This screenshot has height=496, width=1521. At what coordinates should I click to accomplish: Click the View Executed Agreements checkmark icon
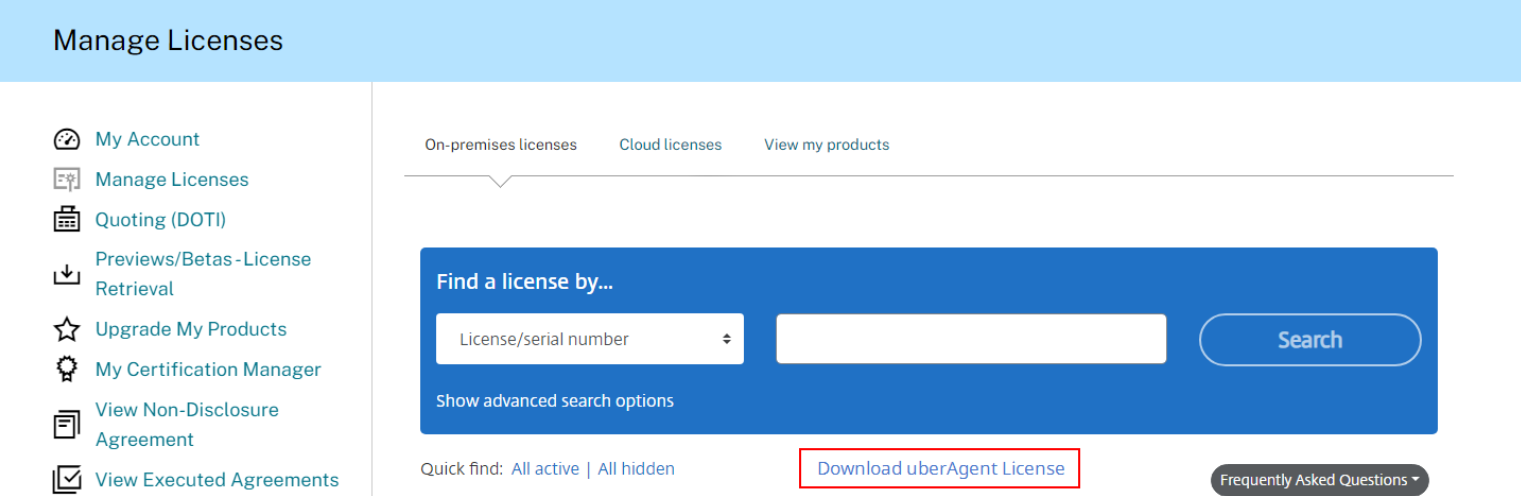(x=66, y=480)
